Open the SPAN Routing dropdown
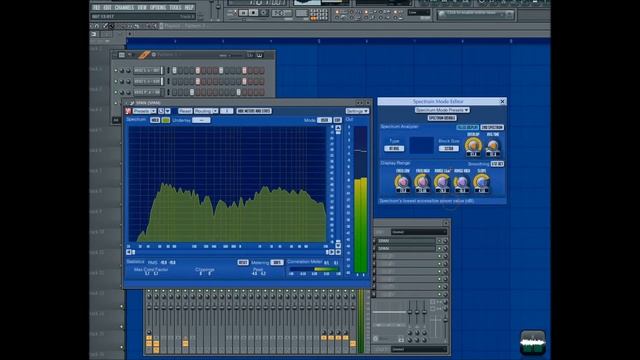 point(206,111)
